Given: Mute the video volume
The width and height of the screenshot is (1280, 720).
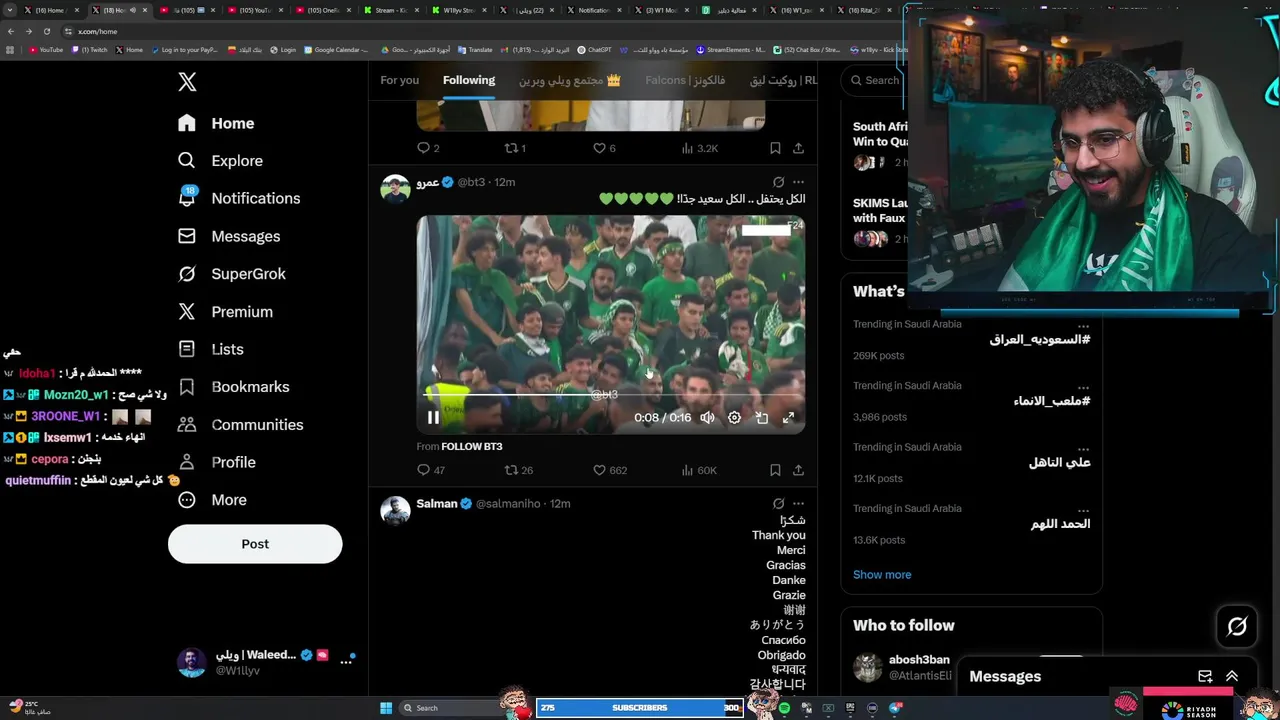Looking at the screenshot, I should click(x=707, y=418).
